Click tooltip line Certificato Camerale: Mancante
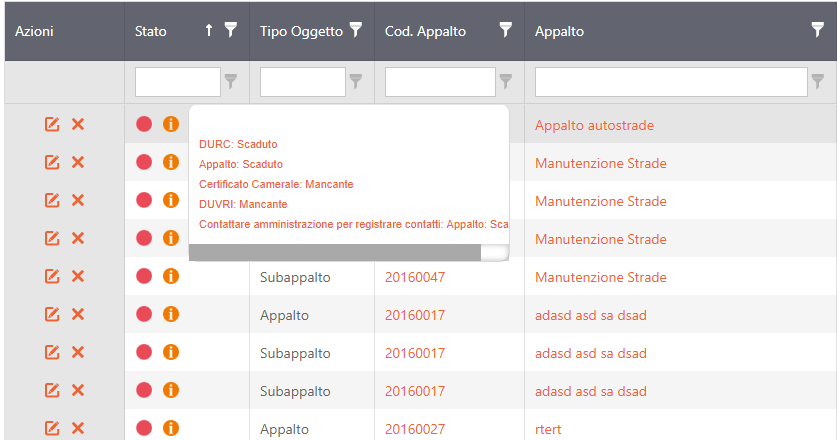 tap(276, 184)
